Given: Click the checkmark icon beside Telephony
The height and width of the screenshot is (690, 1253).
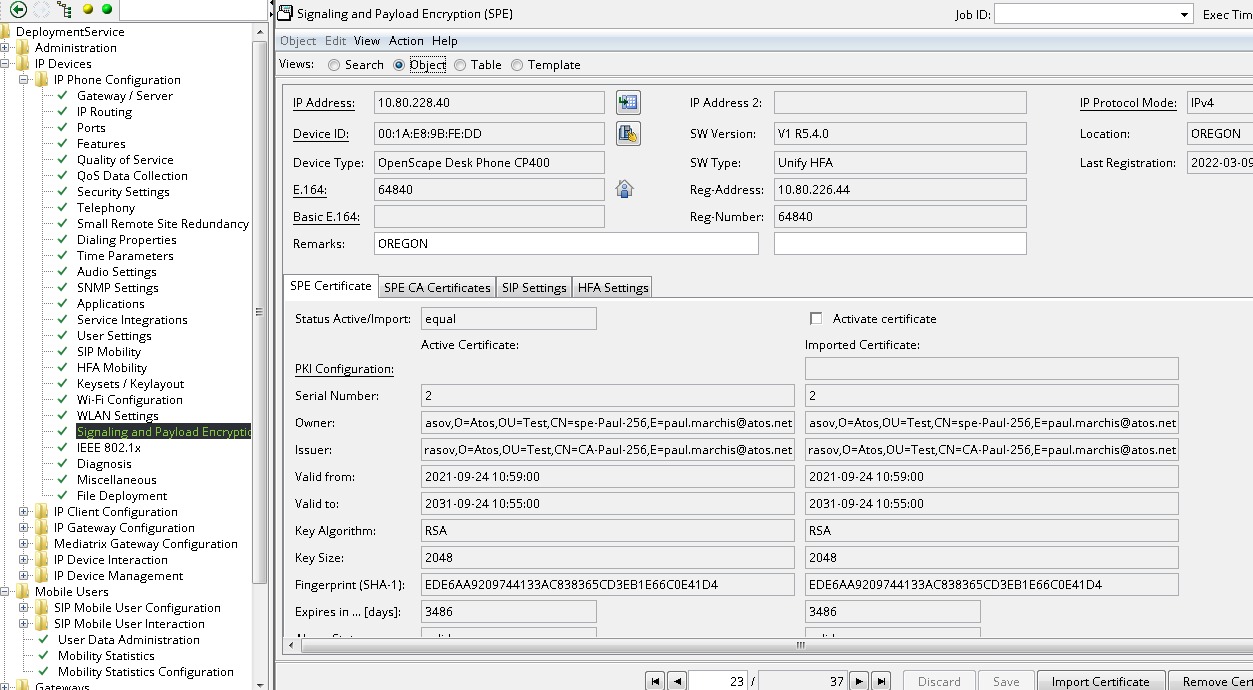Looking at the screenshot, I should 63,208.
